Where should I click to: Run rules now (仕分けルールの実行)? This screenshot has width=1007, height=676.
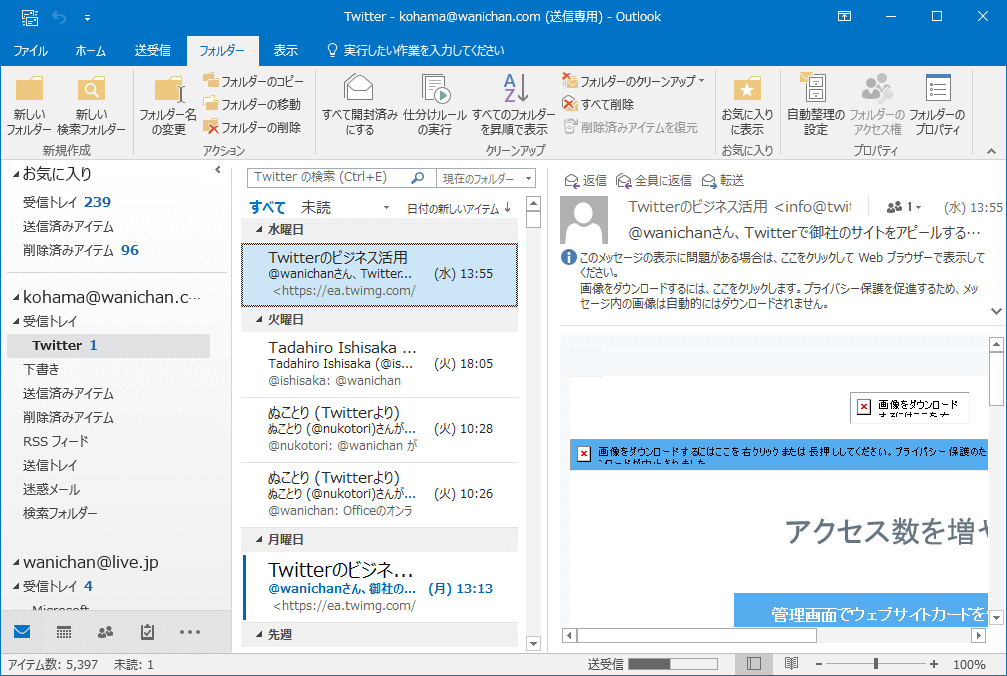[435, 105]
